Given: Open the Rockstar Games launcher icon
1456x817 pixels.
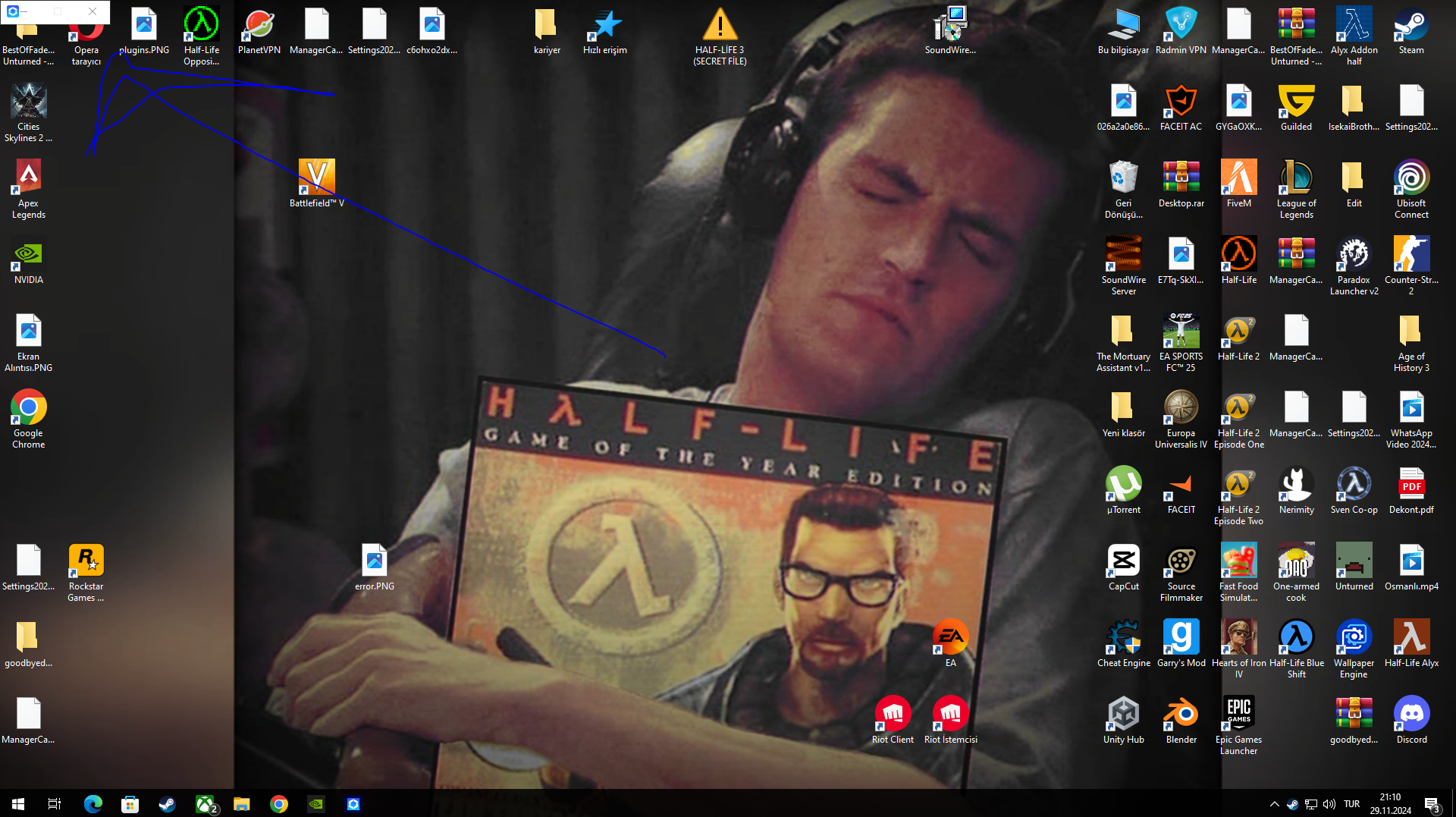Looking at the screenshot, I should tap(86, 573).
